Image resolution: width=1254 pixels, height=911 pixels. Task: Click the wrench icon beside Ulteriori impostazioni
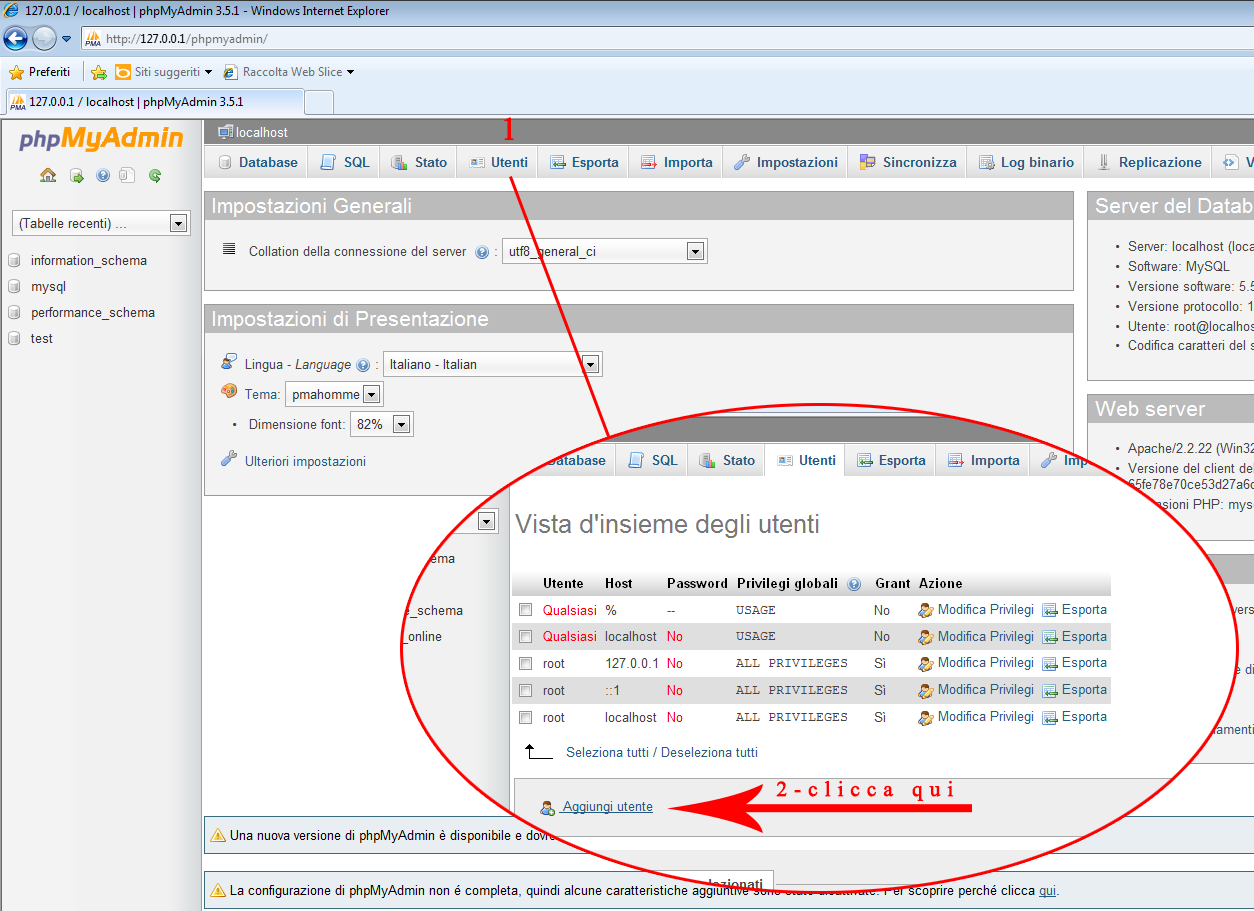pos(229,460)
